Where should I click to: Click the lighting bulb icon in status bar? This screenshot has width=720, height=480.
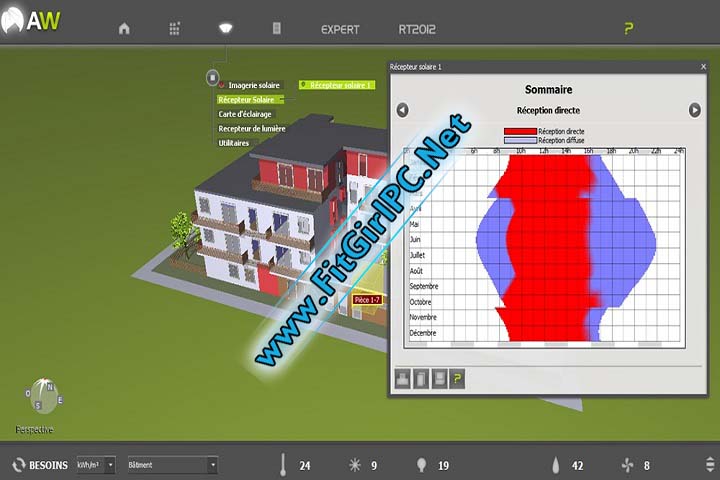click(x=421, y=464)
